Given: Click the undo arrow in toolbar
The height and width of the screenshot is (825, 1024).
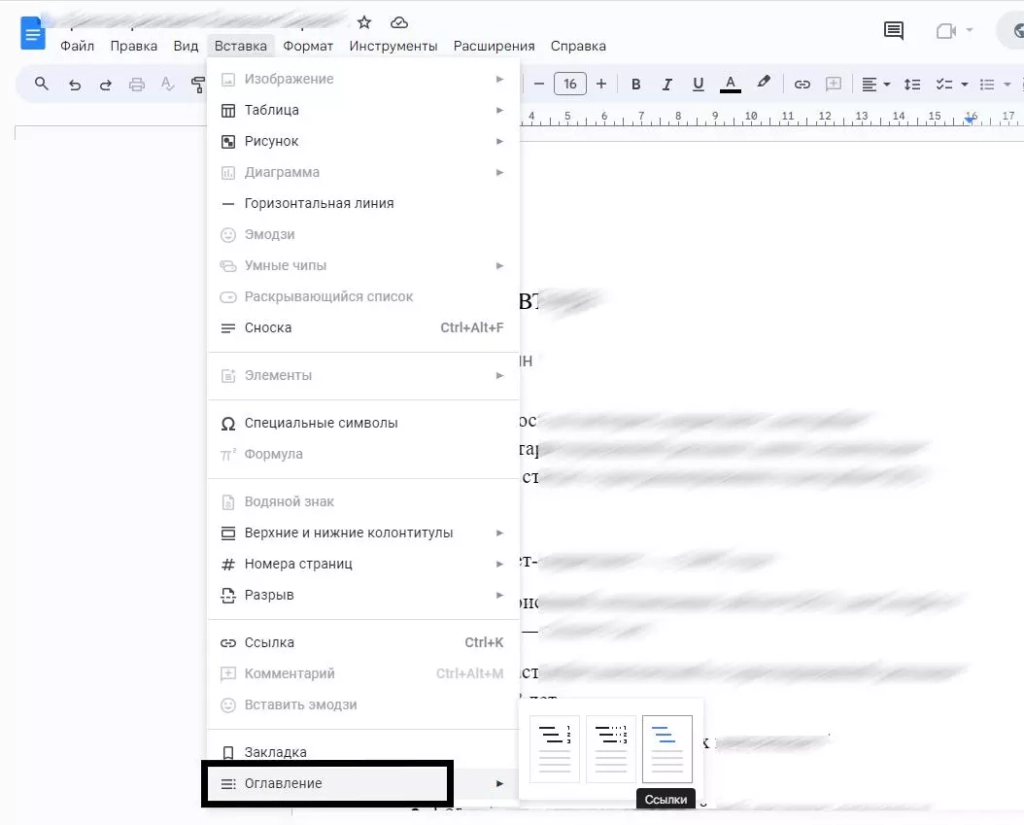Looking at the screenshot, I should click(x=74, y=85).
